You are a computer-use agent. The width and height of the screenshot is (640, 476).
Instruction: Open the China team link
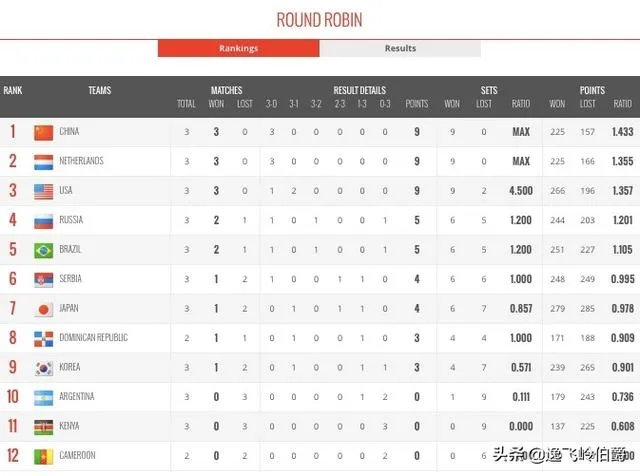tap(69, 132)
